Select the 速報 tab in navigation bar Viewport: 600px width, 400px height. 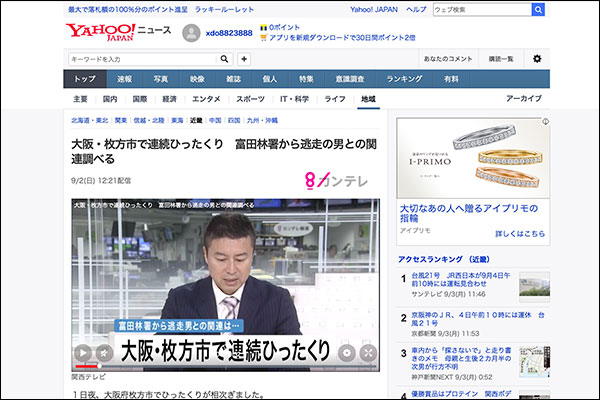[124, 79]
